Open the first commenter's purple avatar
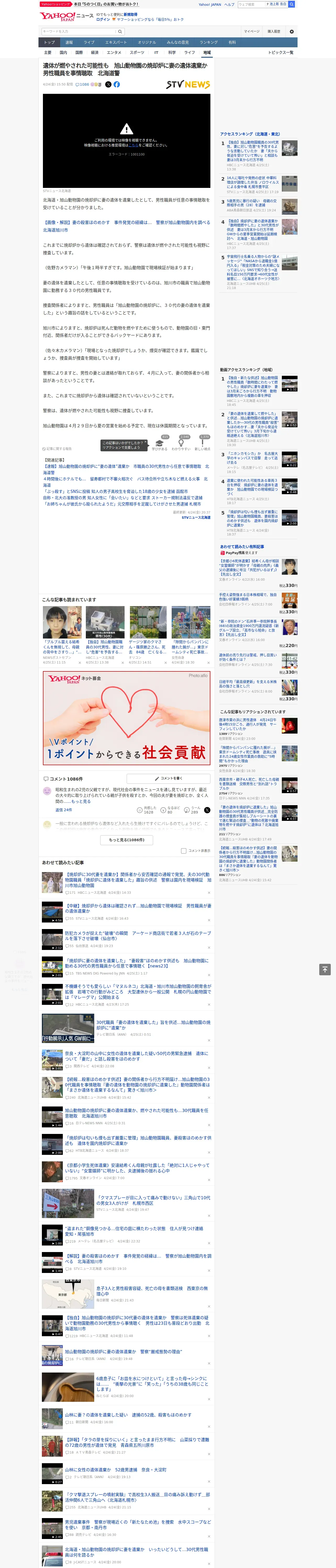The height and width of the screenshot is (1568, 336). click(x=47, y=791)
